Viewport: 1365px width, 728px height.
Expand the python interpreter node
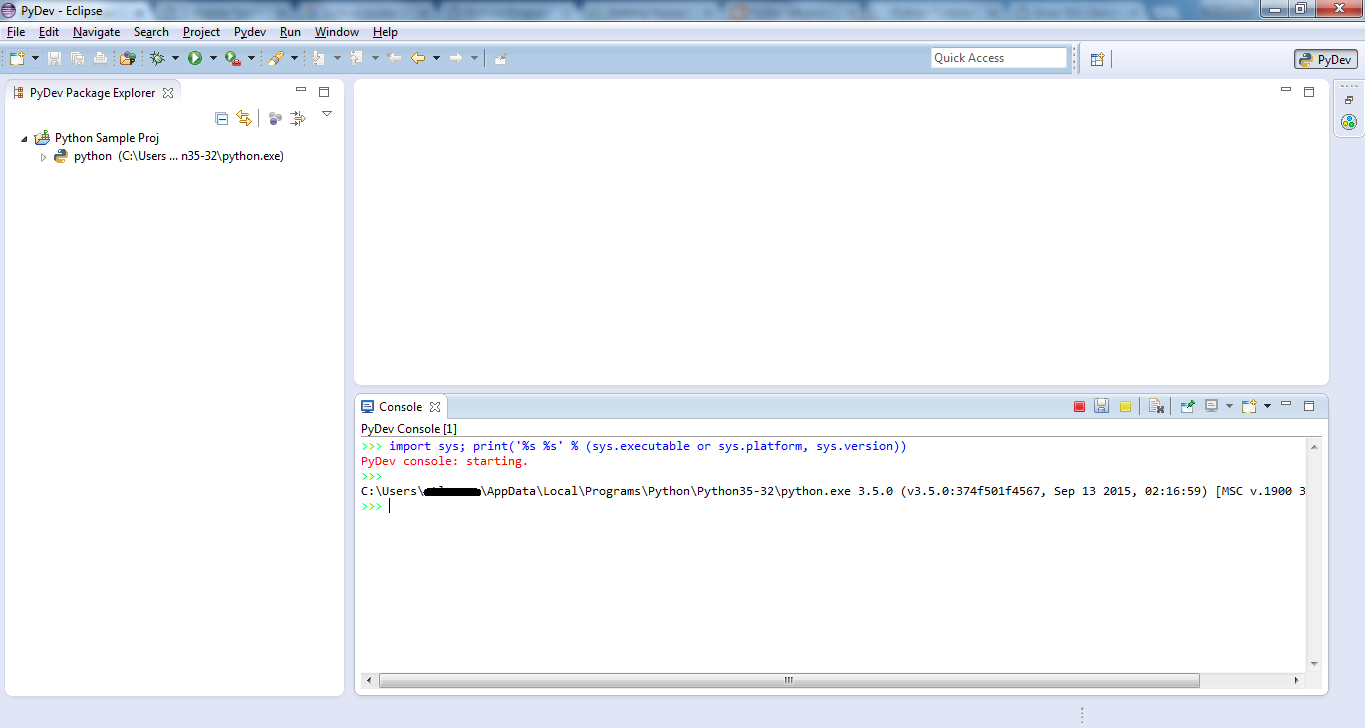[43, 157]
